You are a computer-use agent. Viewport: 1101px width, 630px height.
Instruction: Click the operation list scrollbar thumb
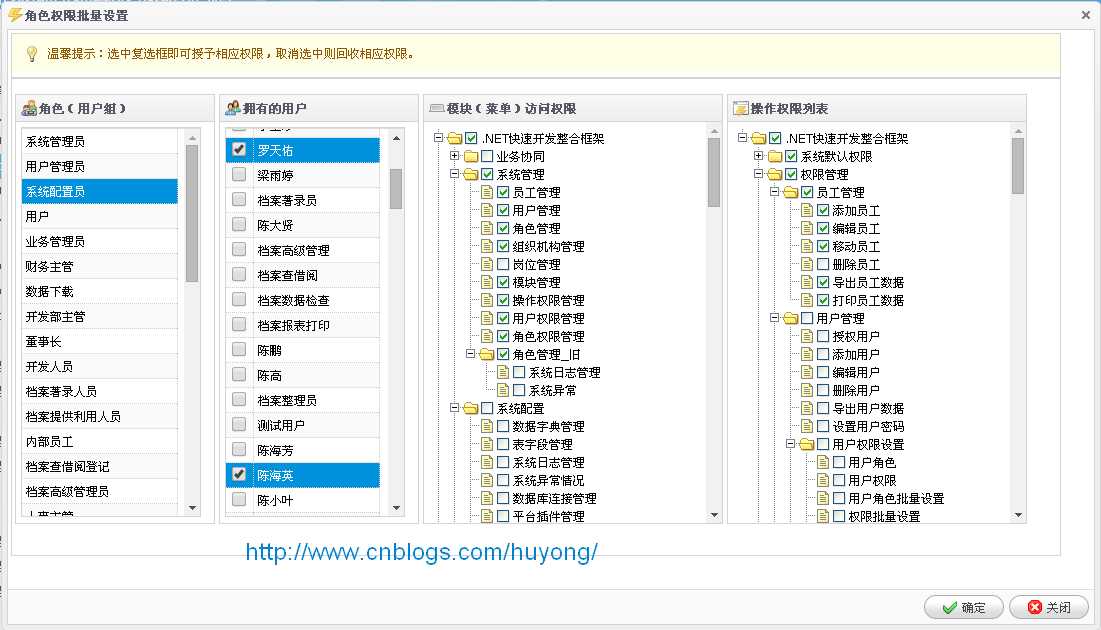1018,166
